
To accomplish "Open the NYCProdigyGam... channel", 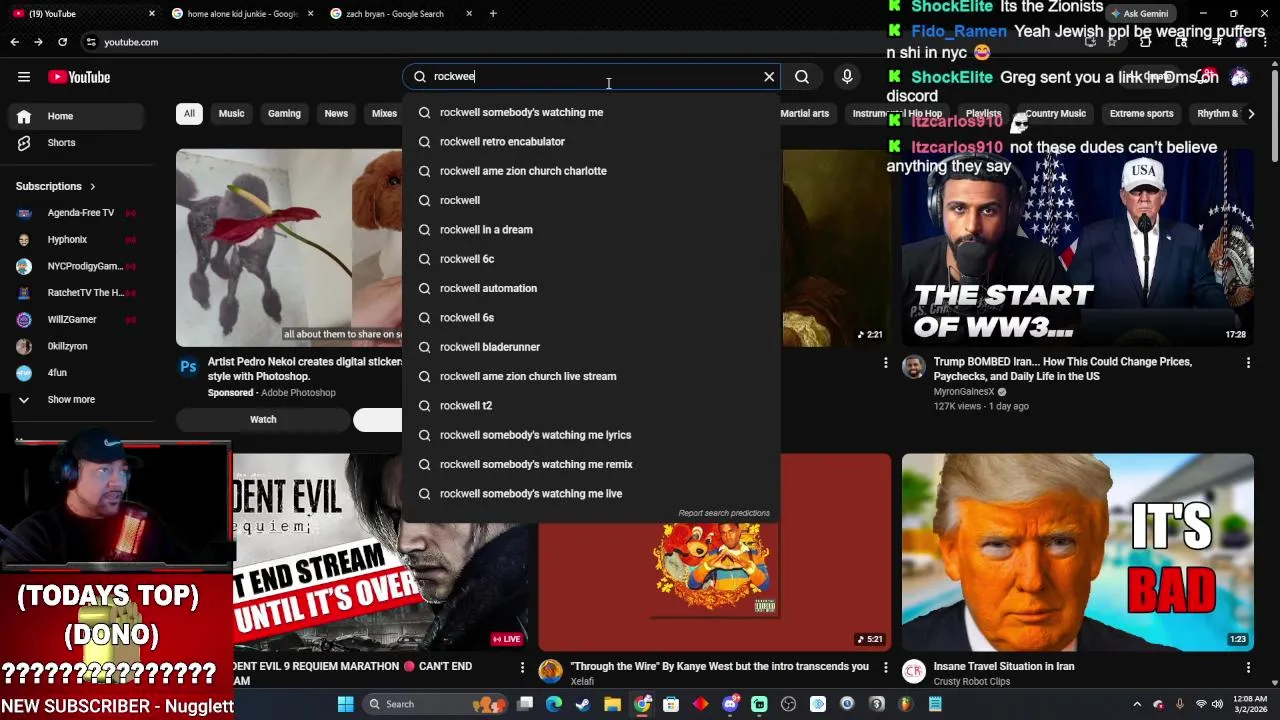I will pos(78,266).
